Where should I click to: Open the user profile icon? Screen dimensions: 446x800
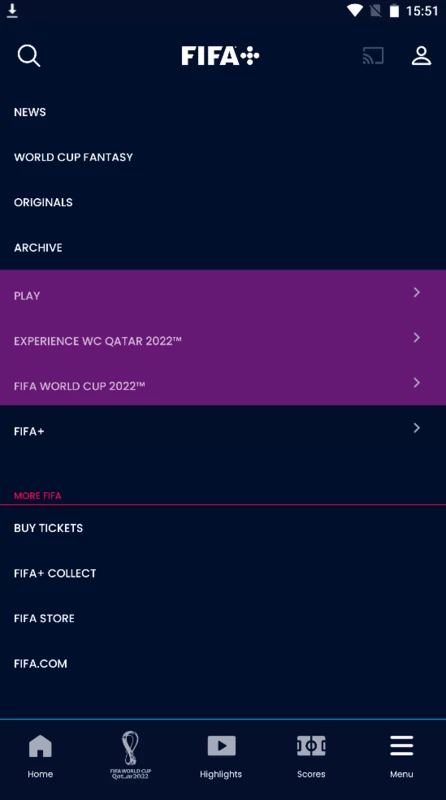pos(422,56)
